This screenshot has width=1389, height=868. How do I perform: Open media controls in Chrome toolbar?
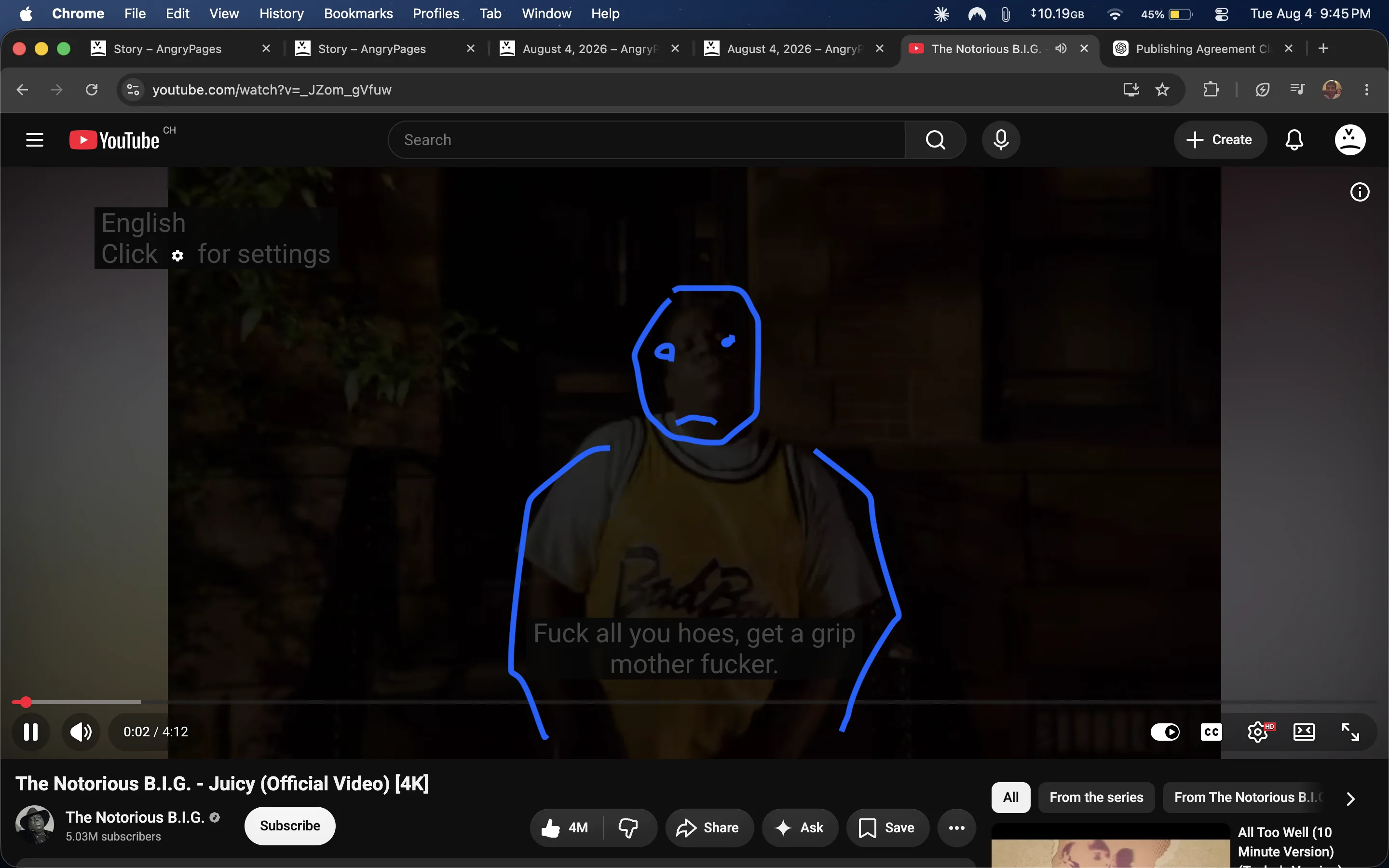[x=1297, y=90]
